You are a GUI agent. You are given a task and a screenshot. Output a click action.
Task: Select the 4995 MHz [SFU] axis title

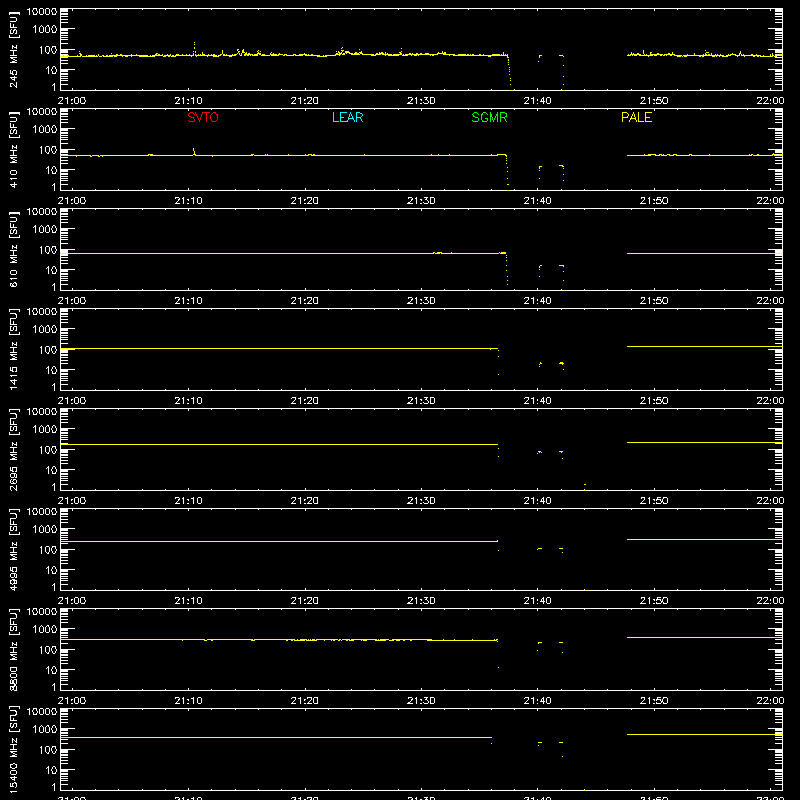(13, 549)
